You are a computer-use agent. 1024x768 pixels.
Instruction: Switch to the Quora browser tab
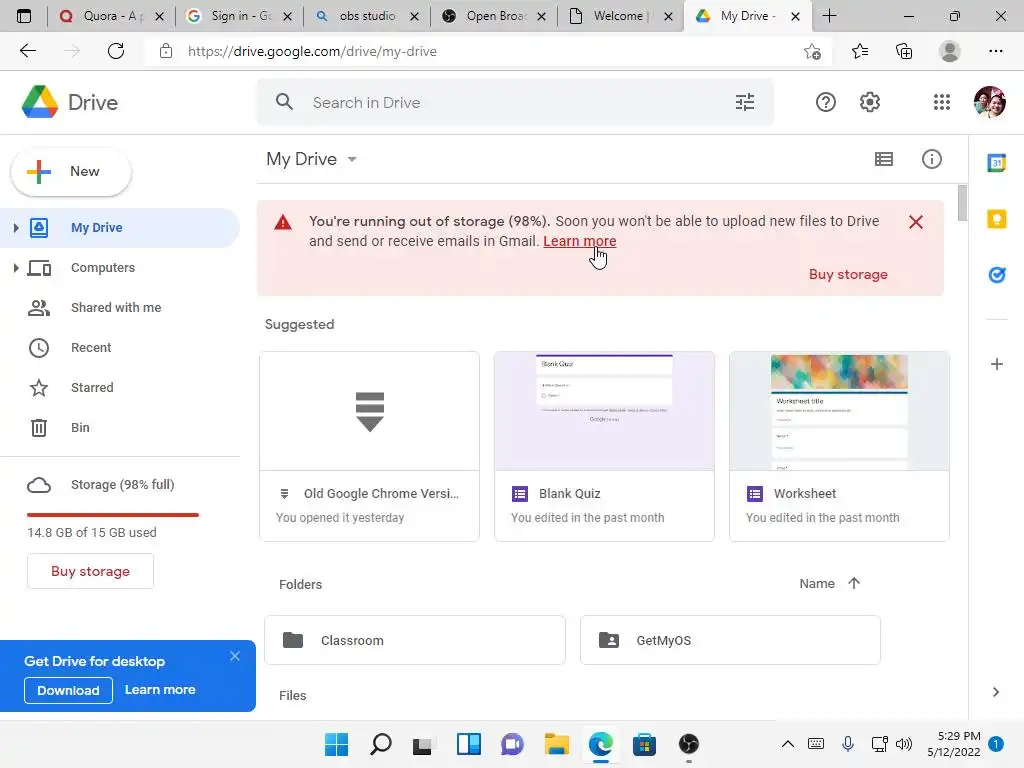tap(111, 16)
